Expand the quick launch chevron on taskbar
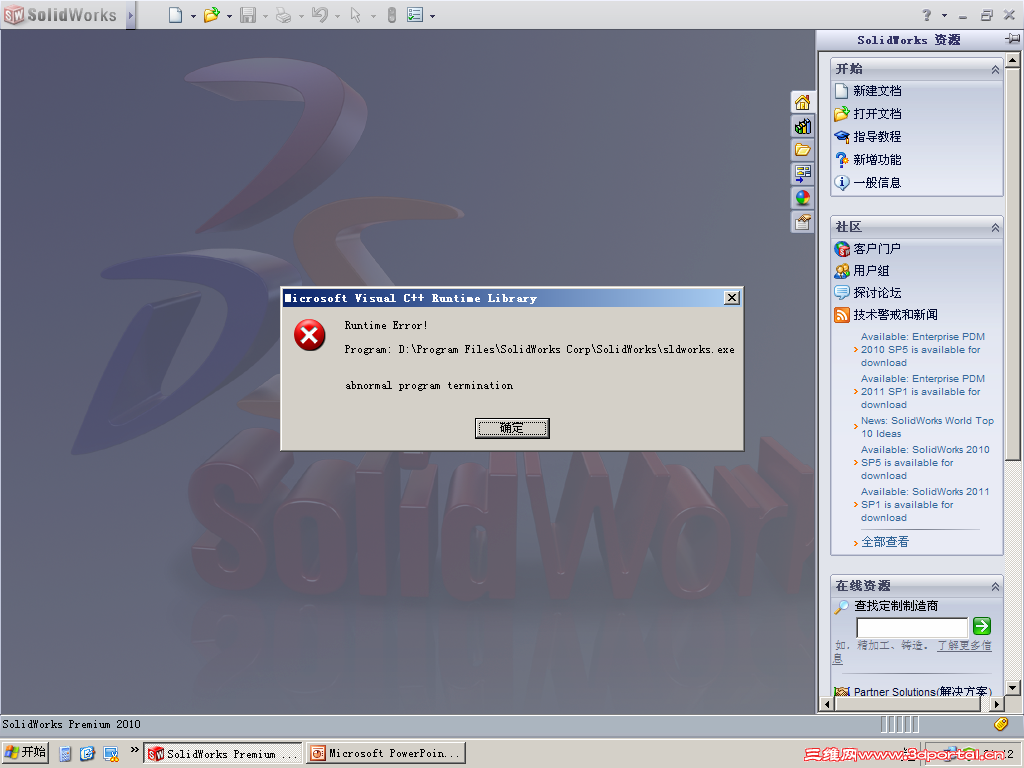Viewport: 1024px width, 768px height. pos(135,750)
